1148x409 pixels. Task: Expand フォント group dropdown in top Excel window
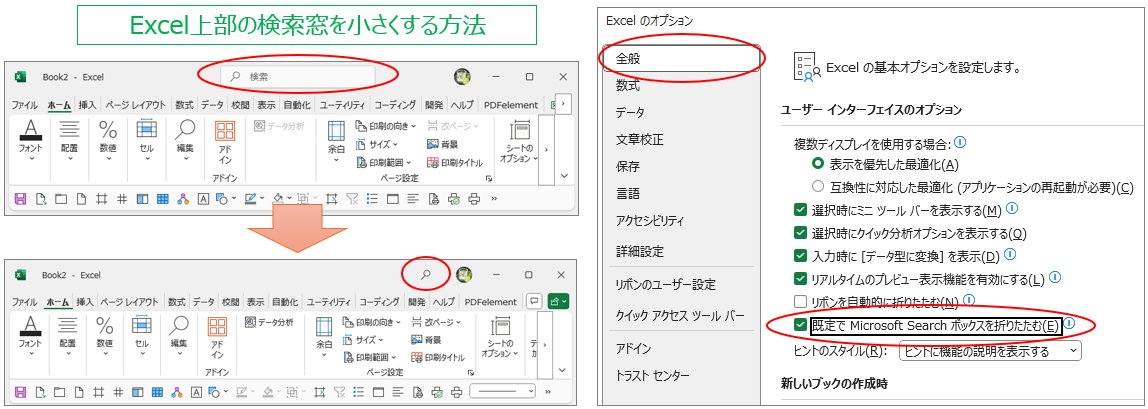pyautogui.click(x=30, y=159)
